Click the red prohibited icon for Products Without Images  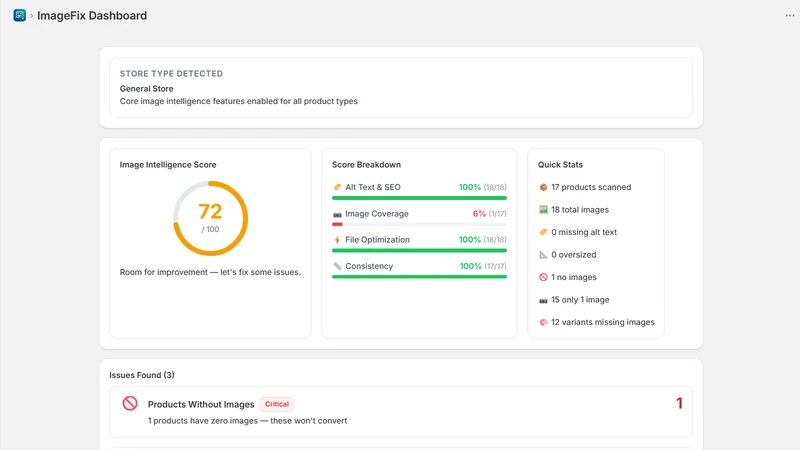(130, 404)
